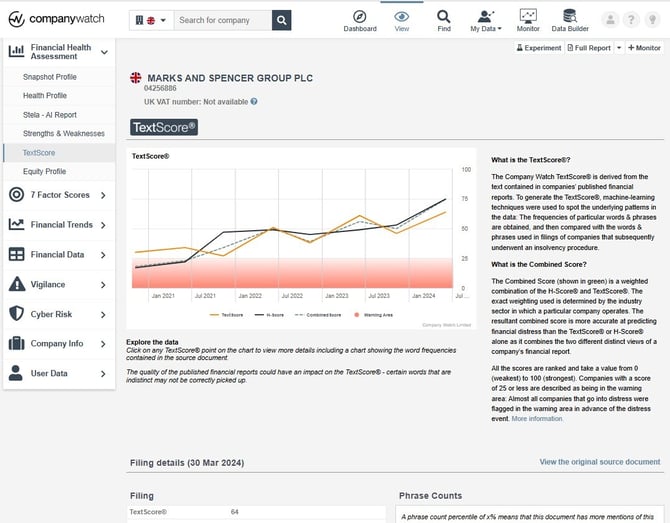Toggle the Warning Area legend entry
670x523 pixels.
(x=373, y=315)
